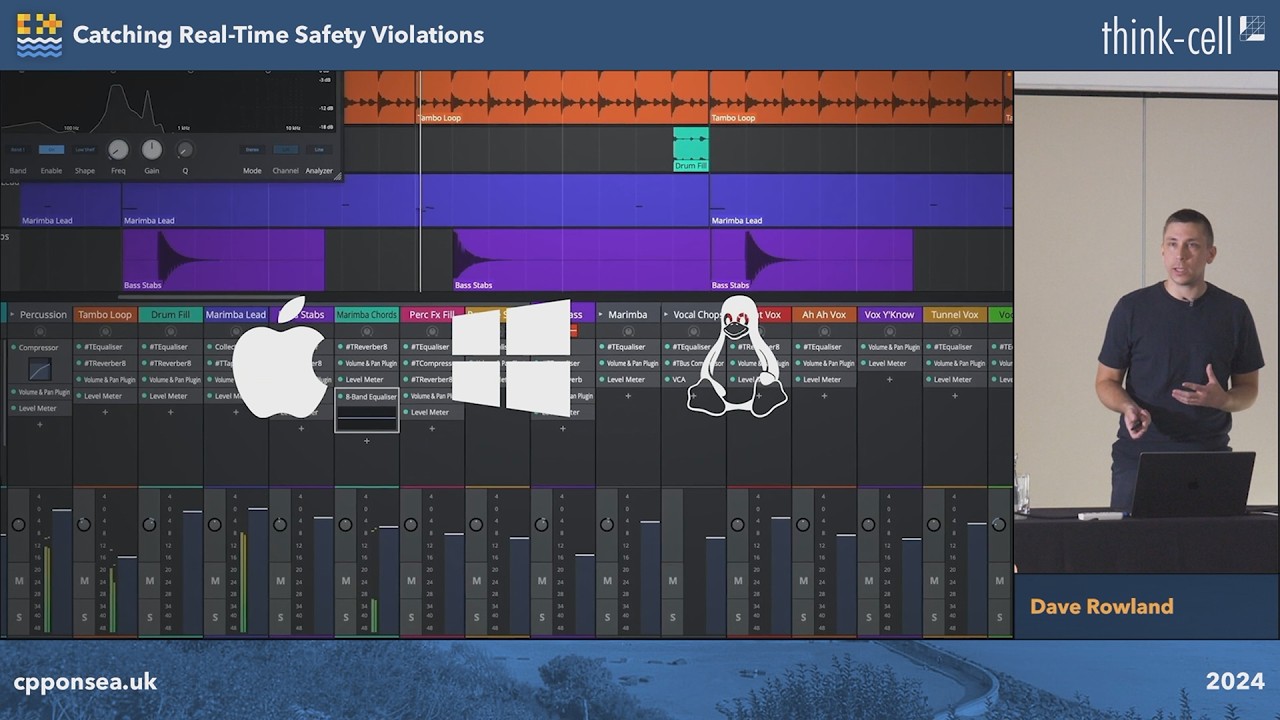
Task: Select the Perc Fx Fill channel header
Action: 432,314
